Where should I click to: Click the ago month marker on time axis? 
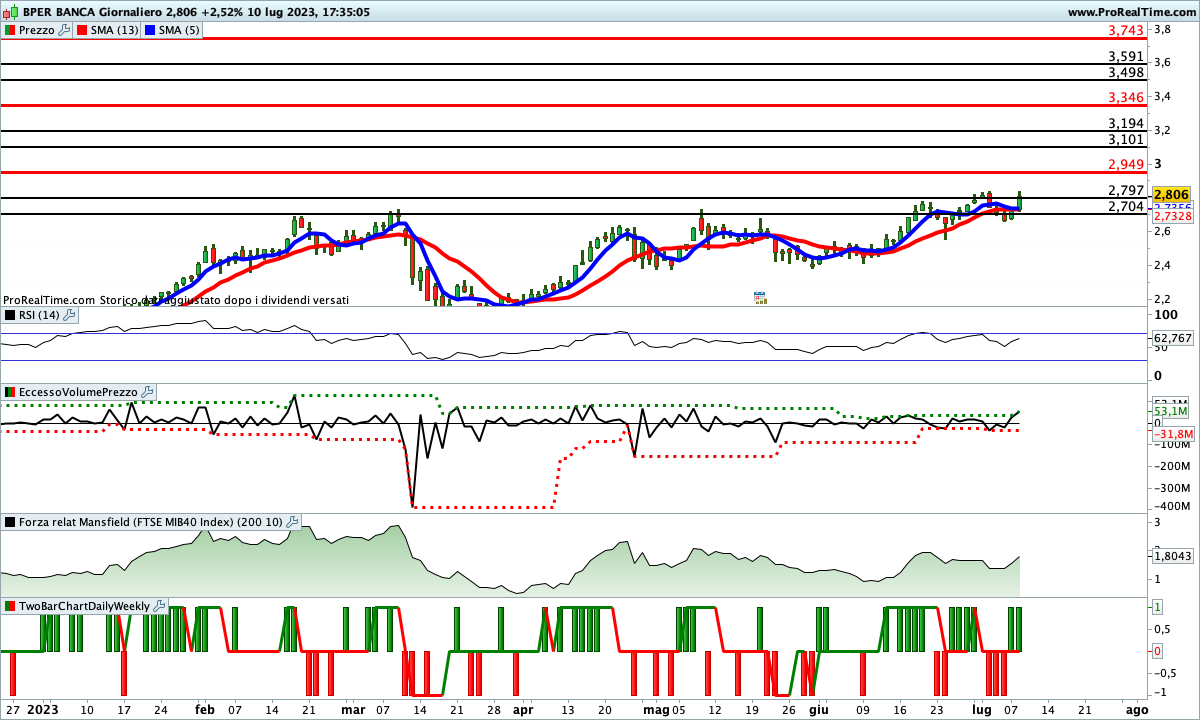pyautogui.click(x=1137, y=709)
